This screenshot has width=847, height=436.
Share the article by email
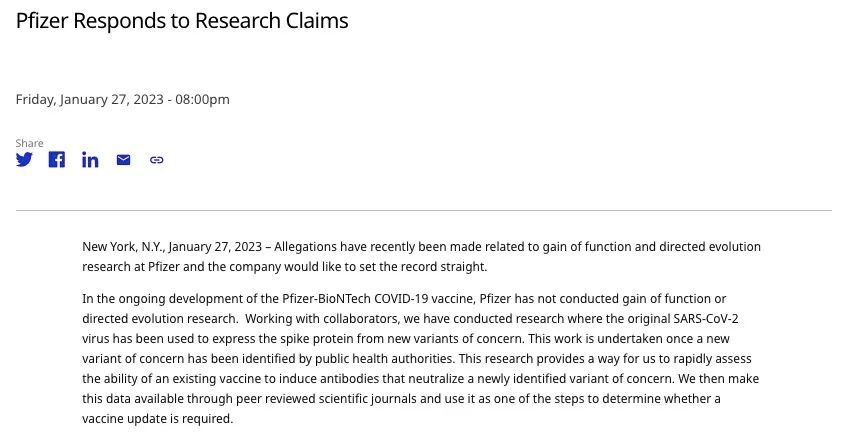coord(123,160)
